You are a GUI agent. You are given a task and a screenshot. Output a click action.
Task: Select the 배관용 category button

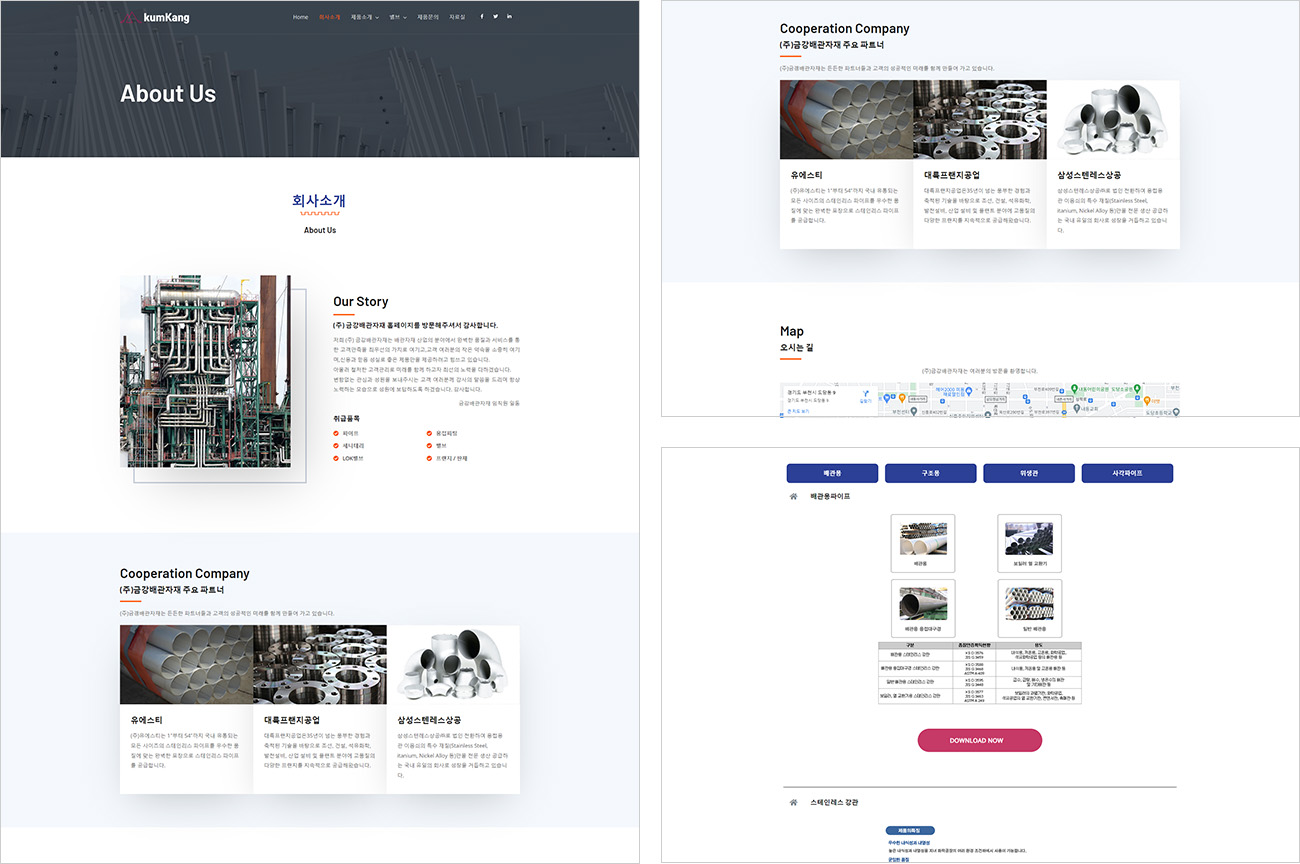click(832, 473)
